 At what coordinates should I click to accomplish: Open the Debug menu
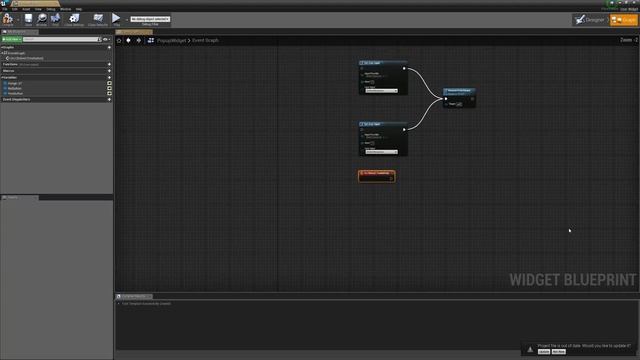(x=51, y=9)
